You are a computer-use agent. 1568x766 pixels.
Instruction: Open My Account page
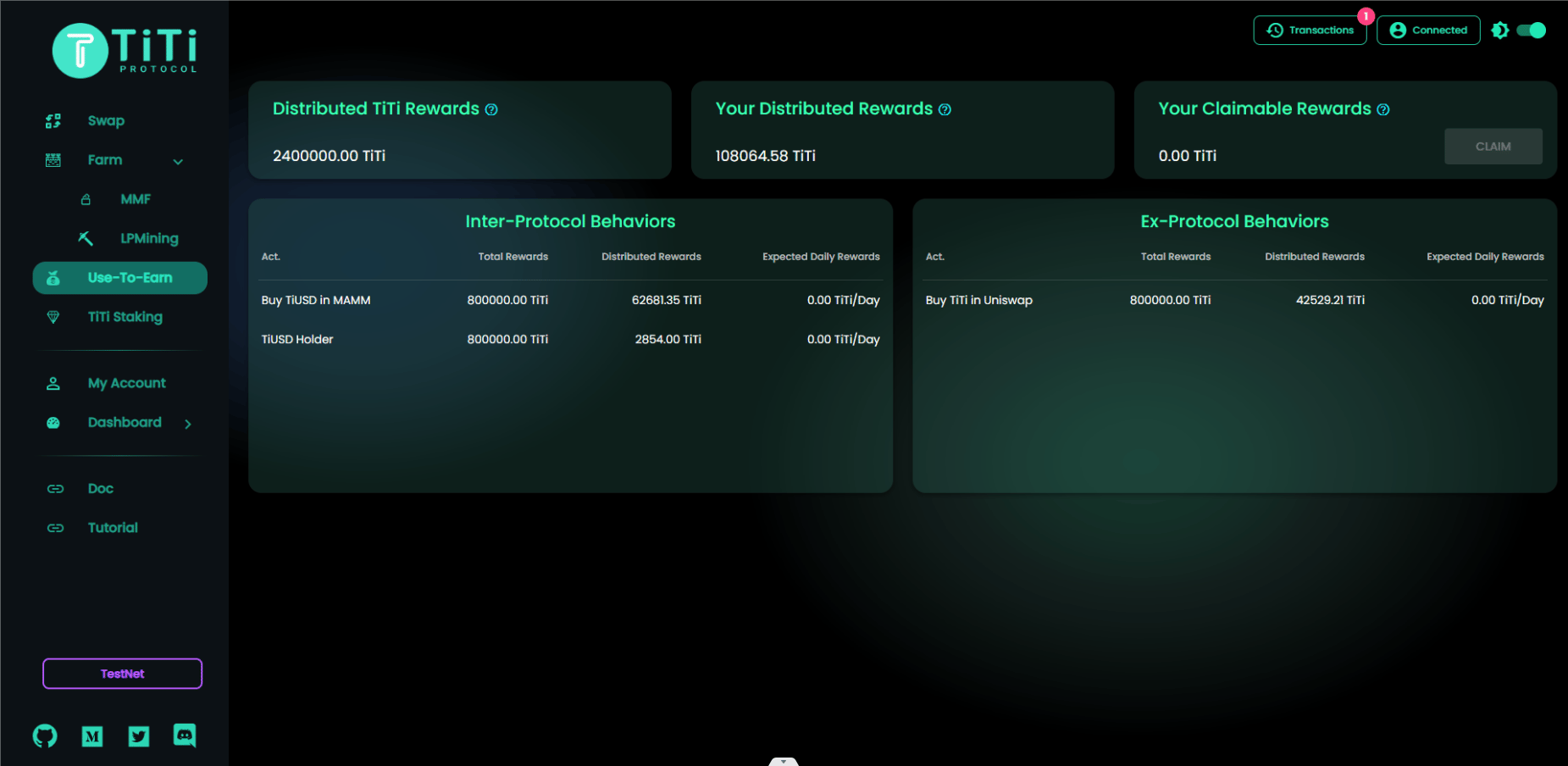pyautogui.click(x=127, y=383)
